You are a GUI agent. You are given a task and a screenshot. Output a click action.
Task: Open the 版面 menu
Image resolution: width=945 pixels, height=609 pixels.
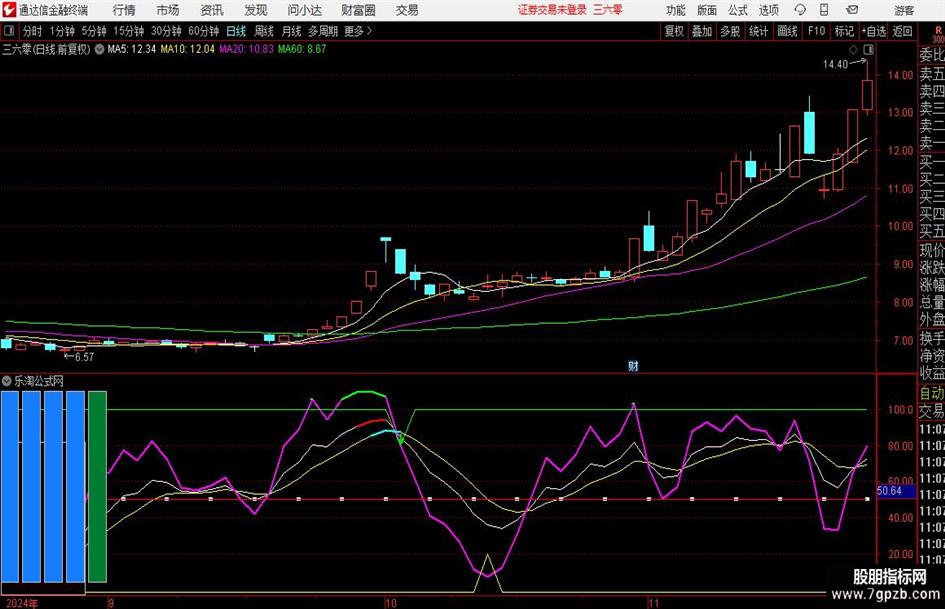coord(707,10)
